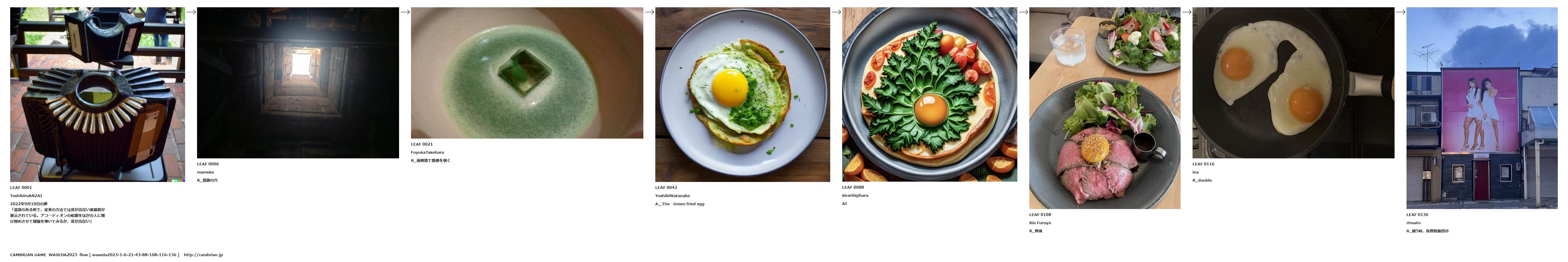Viewport: 1568px width, 262px height.
Task: Click the arrow after the double fried eggs image
Action: pyautogui.click(x=1401, y=12)
